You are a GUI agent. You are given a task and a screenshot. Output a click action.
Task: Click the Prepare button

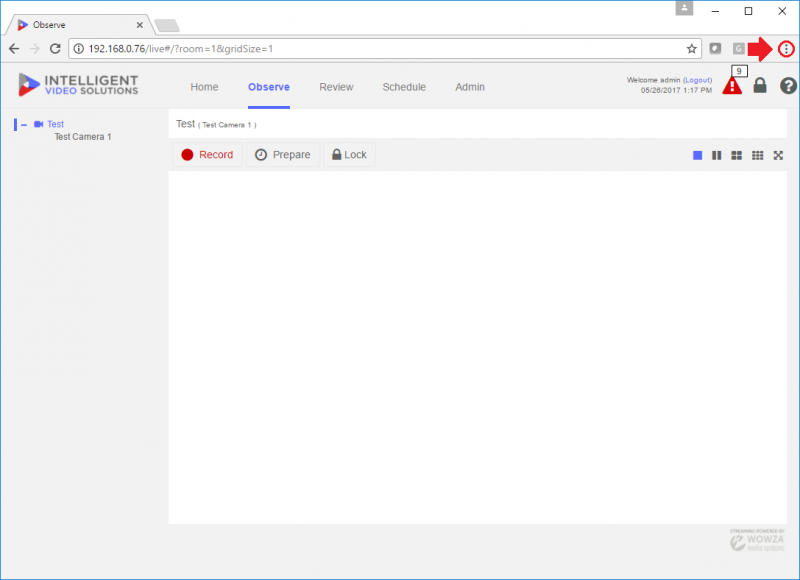(x=283, y=155)
